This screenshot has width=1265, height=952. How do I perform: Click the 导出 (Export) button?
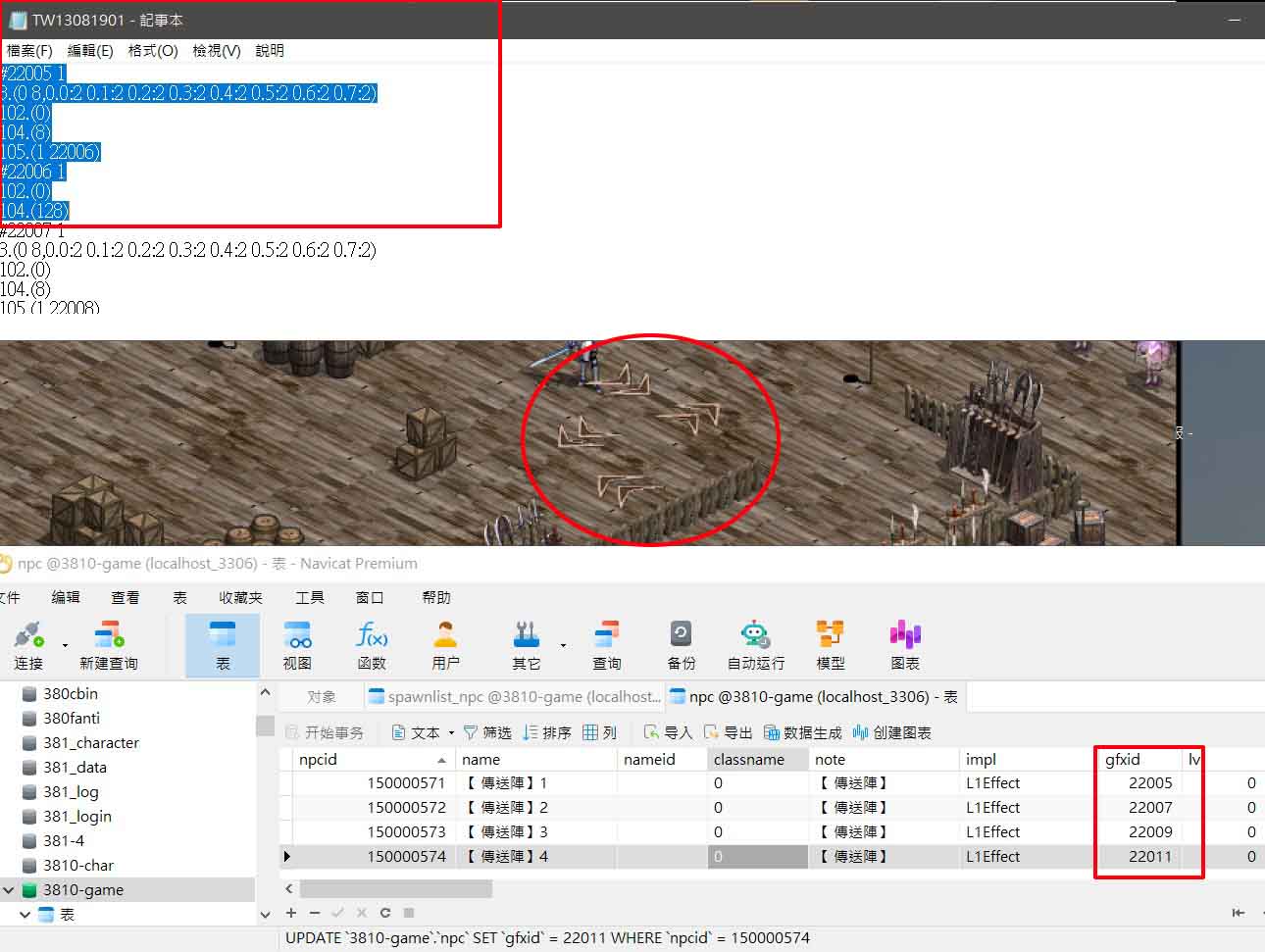728,732
